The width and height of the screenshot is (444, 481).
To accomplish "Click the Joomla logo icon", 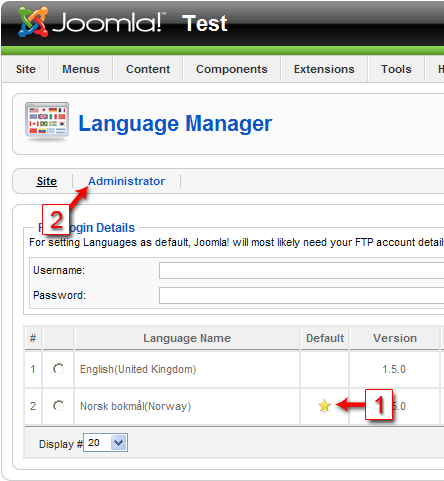I will 33,22.
